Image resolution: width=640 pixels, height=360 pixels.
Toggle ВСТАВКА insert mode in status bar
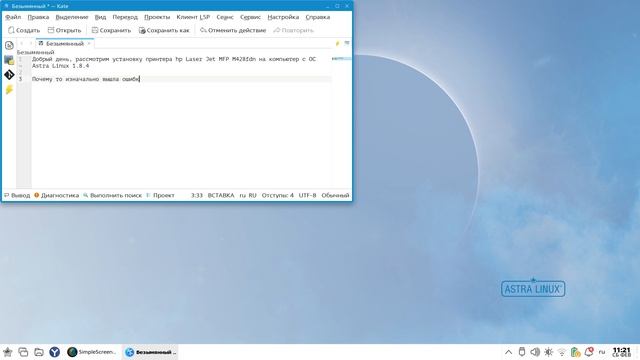pos(221,196)
